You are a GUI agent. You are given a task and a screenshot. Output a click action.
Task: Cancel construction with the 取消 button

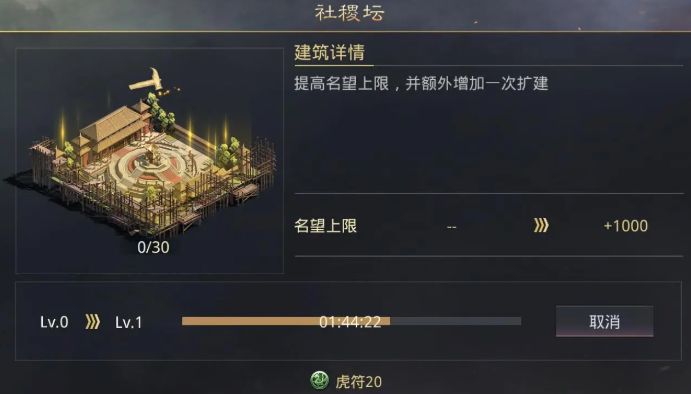(605, 321)
